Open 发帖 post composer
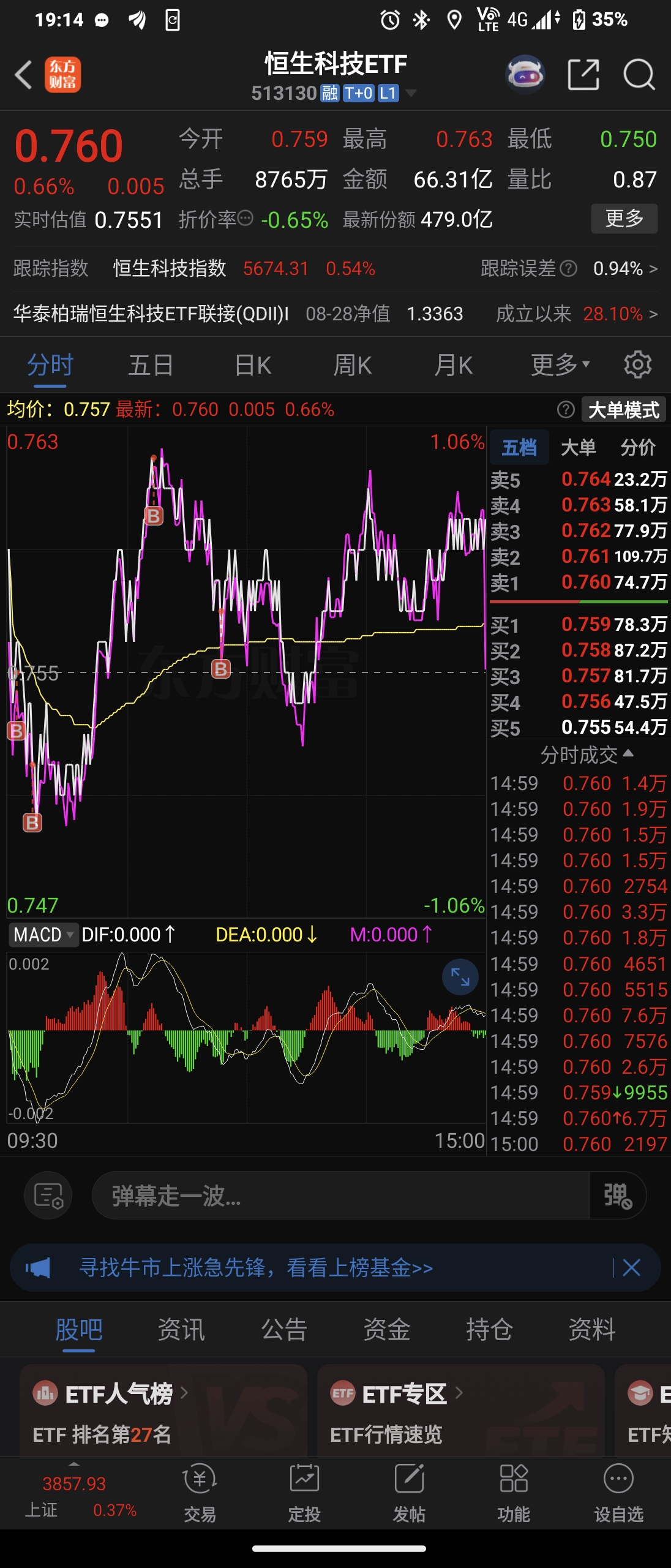 [409, 1493]
